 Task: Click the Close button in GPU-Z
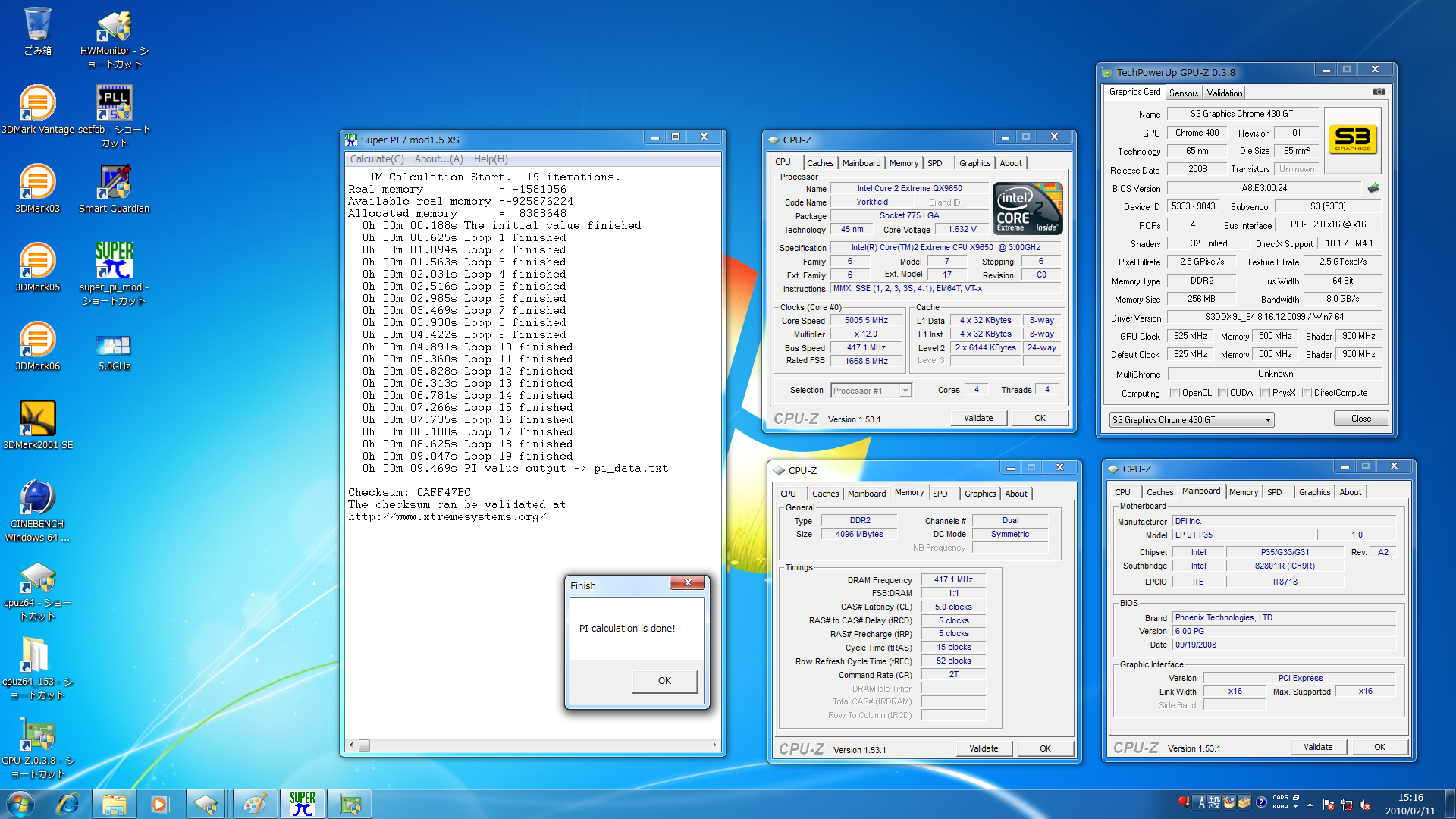pos(1360,419)
